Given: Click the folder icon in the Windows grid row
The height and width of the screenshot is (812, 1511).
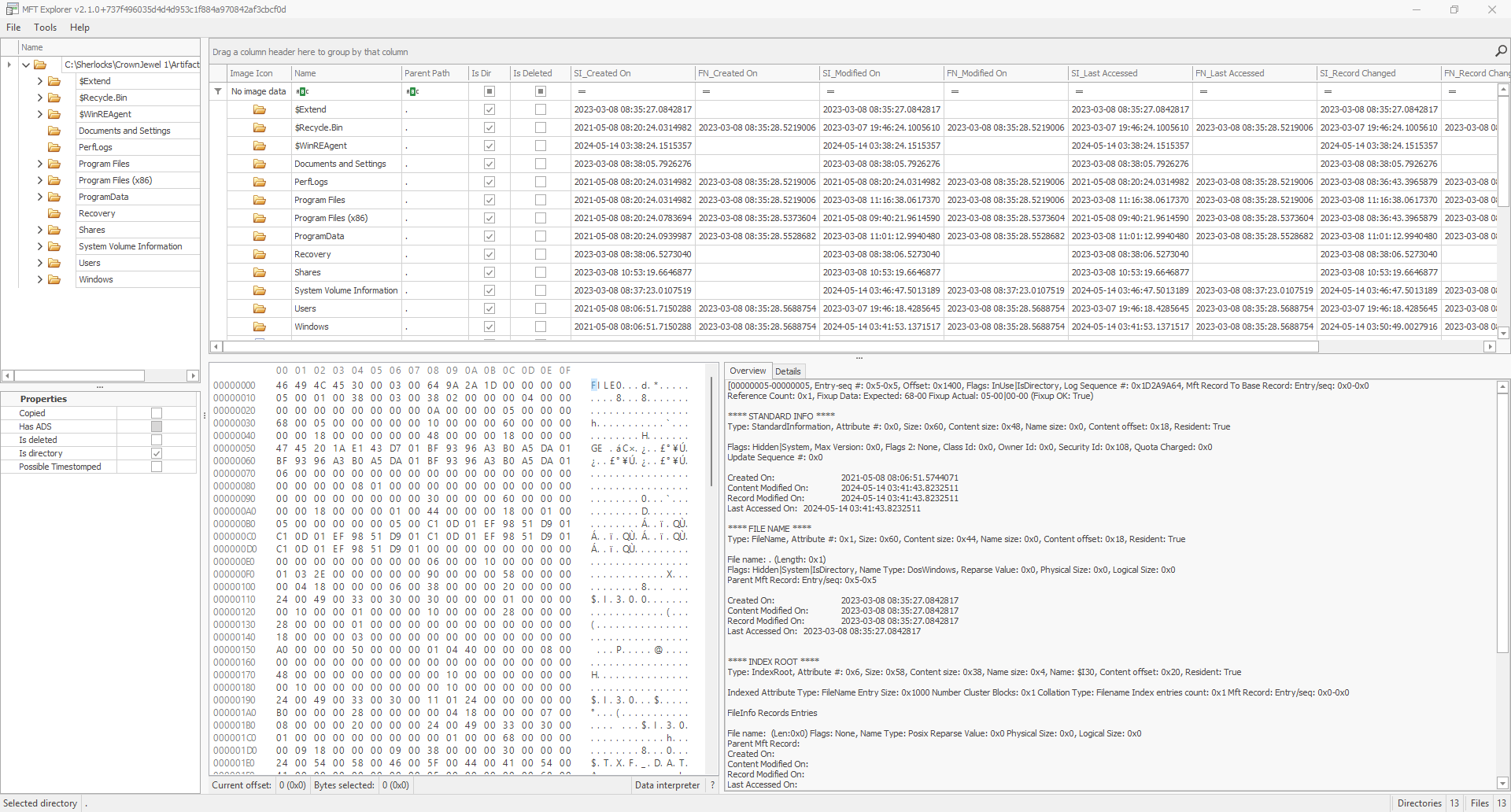Looking at the screenshot, I should tap(259, 327).
